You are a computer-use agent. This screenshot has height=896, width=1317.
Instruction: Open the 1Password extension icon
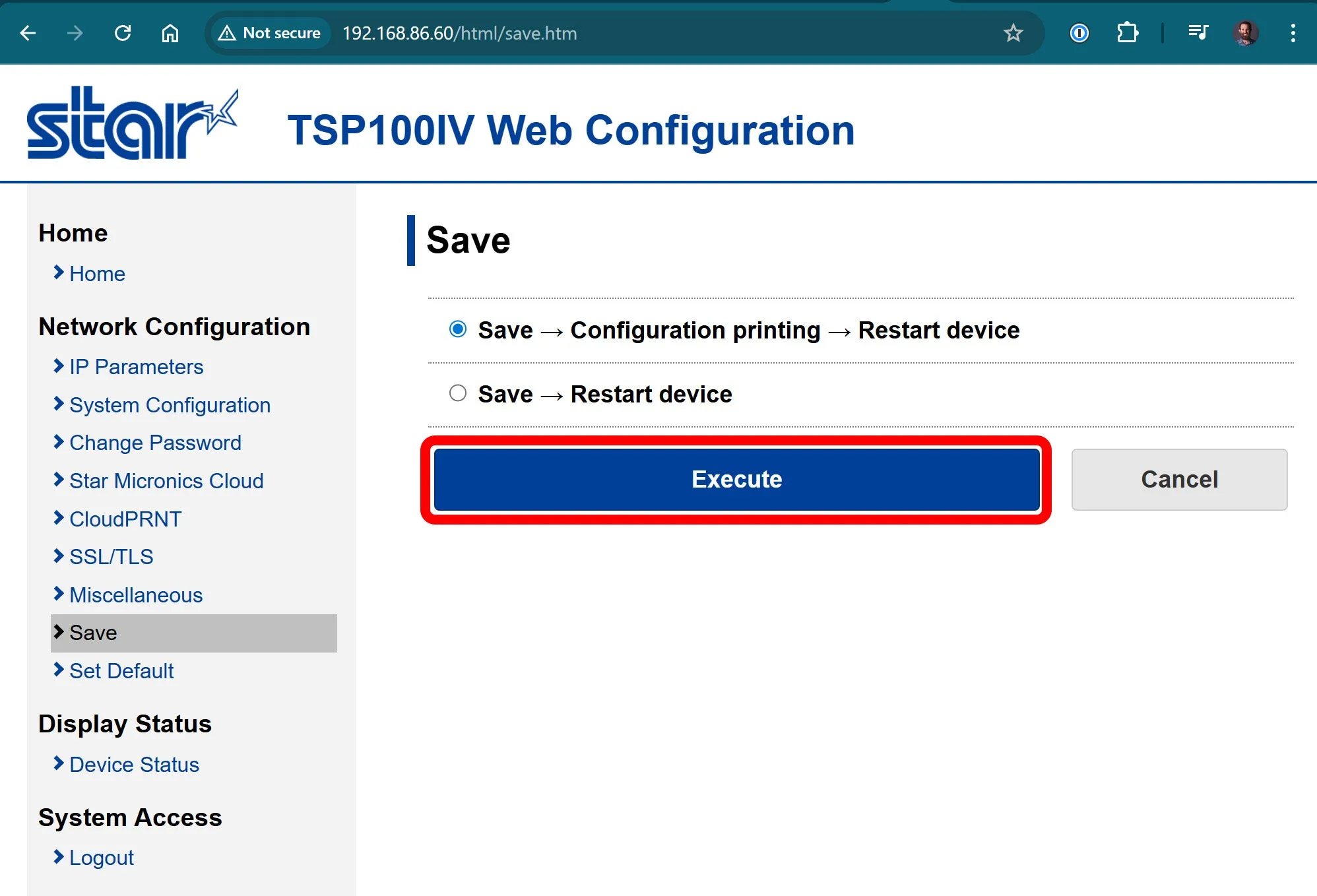[x=1079, y=33]
